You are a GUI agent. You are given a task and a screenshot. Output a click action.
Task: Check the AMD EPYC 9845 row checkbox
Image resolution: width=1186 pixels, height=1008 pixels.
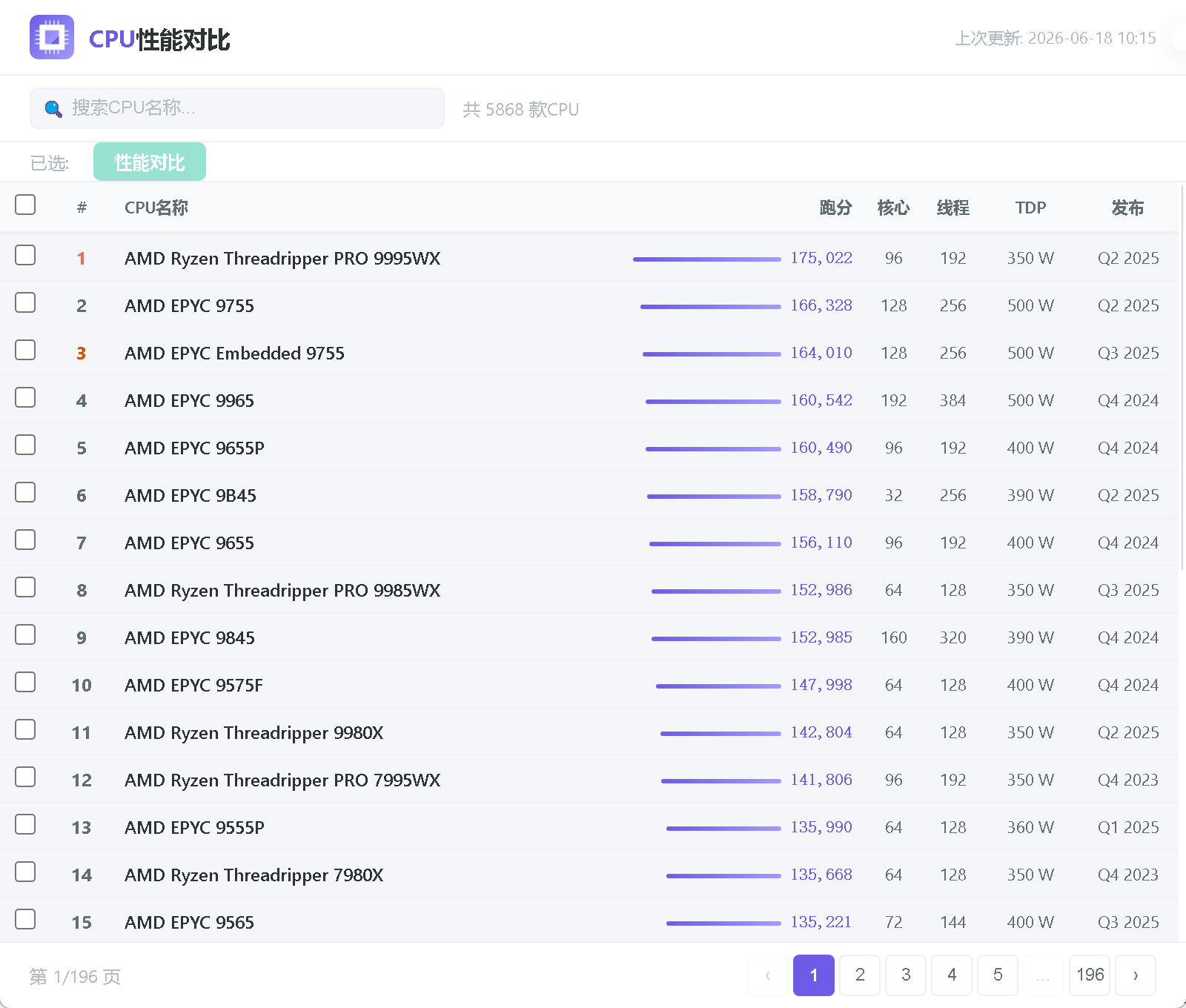click(25, 634)
